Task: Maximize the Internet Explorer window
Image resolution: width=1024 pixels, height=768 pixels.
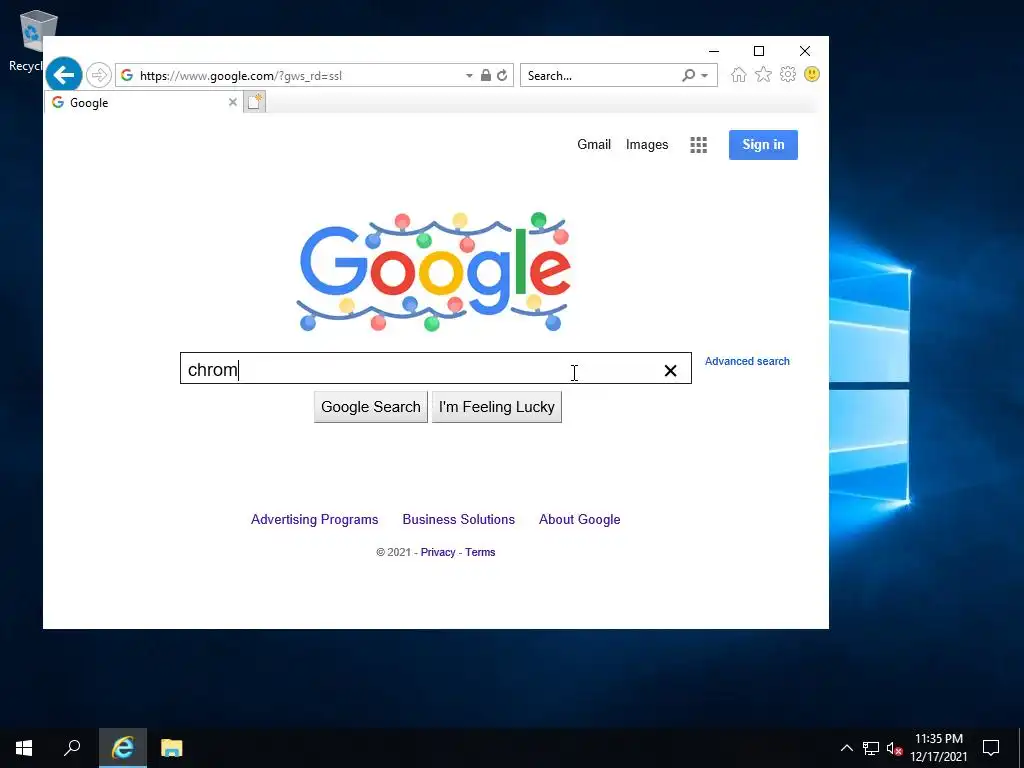Action: coord(759,51)
